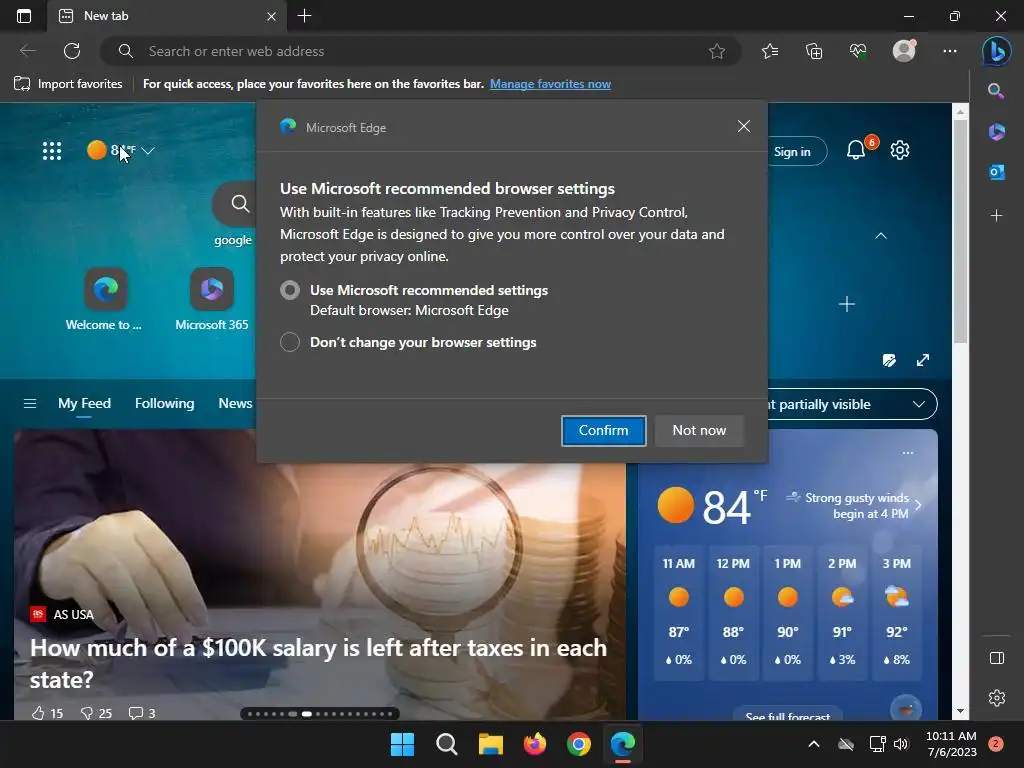
Task: Select Don't change your browser settings
Action: point(290,342)
